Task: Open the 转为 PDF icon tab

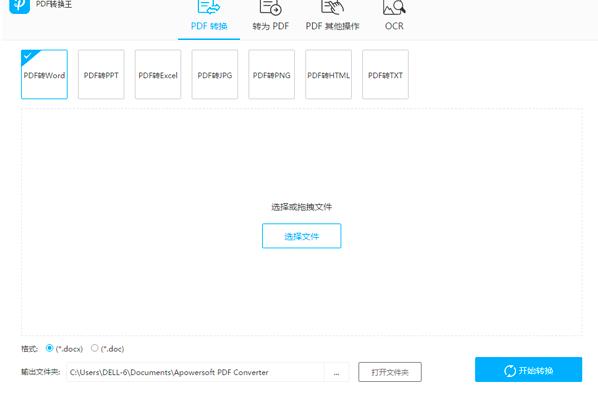Action: [x=270, y=16]
